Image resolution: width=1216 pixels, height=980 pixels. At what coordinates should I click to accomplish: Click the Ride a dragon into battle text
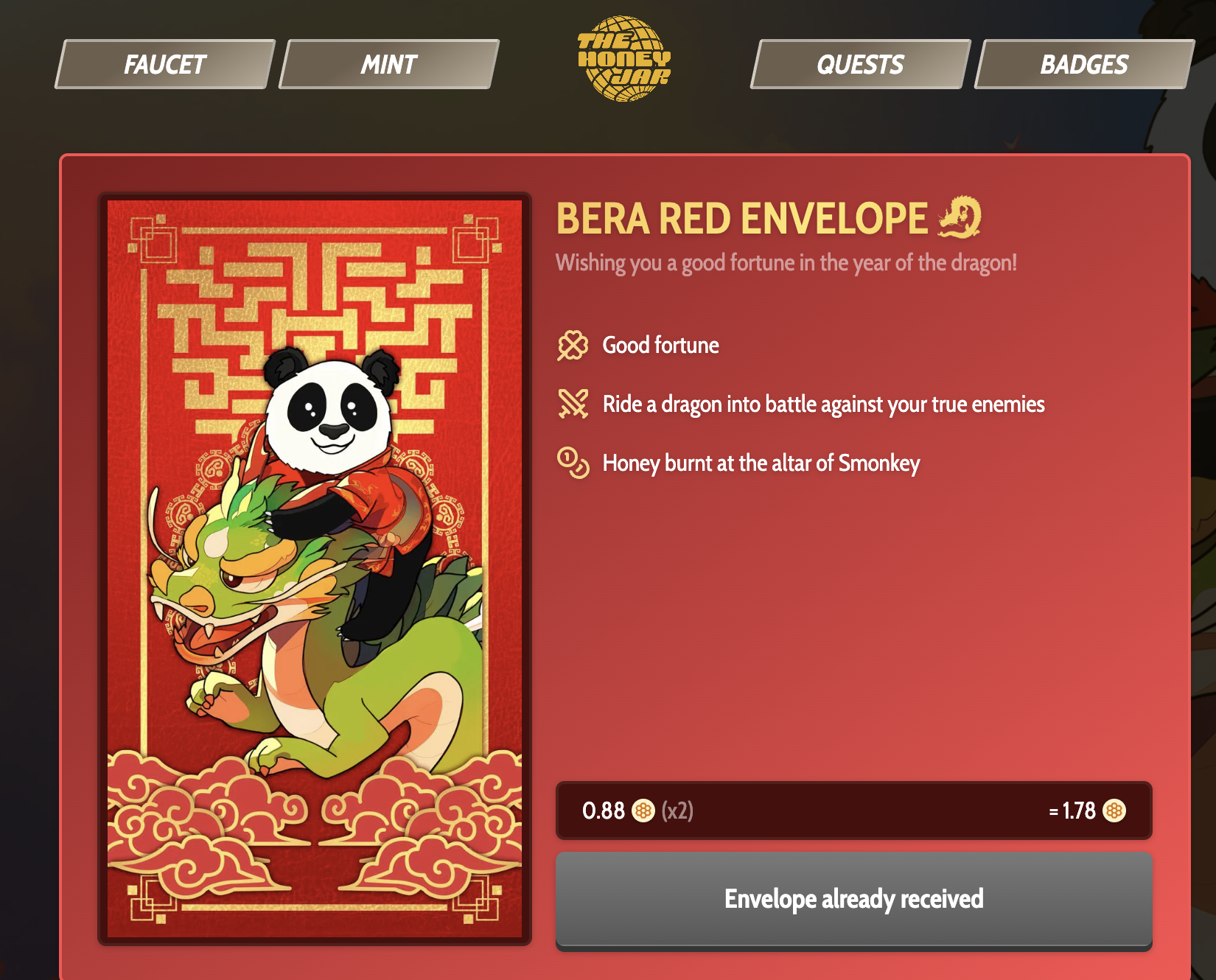(x=824, y=405)
